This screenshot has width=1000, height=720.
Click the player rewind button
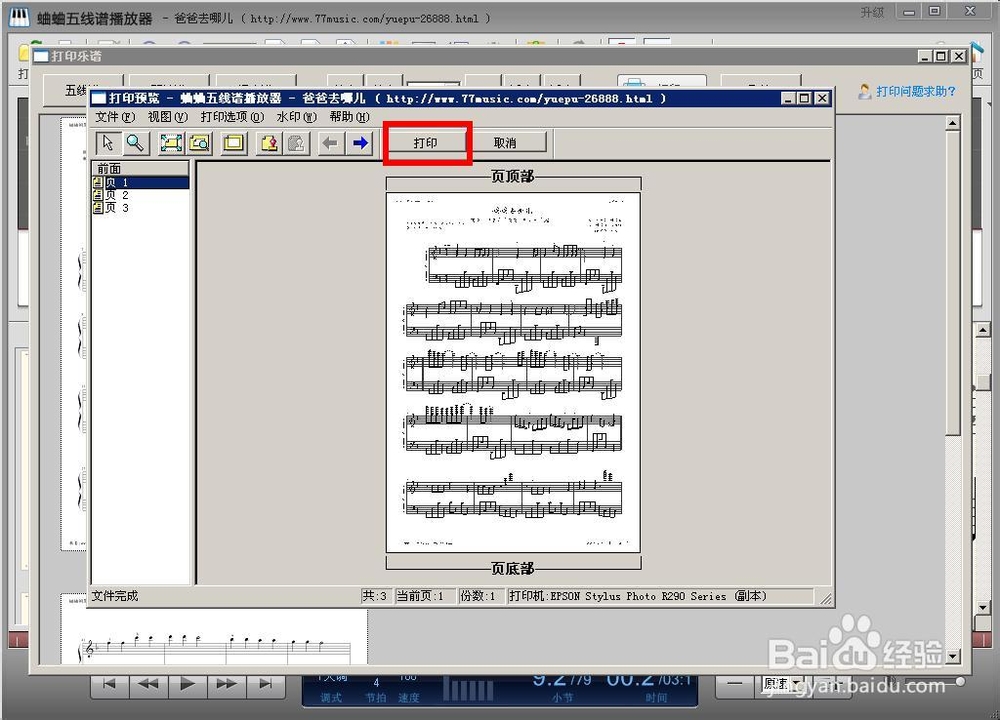(x=148, y=684)
